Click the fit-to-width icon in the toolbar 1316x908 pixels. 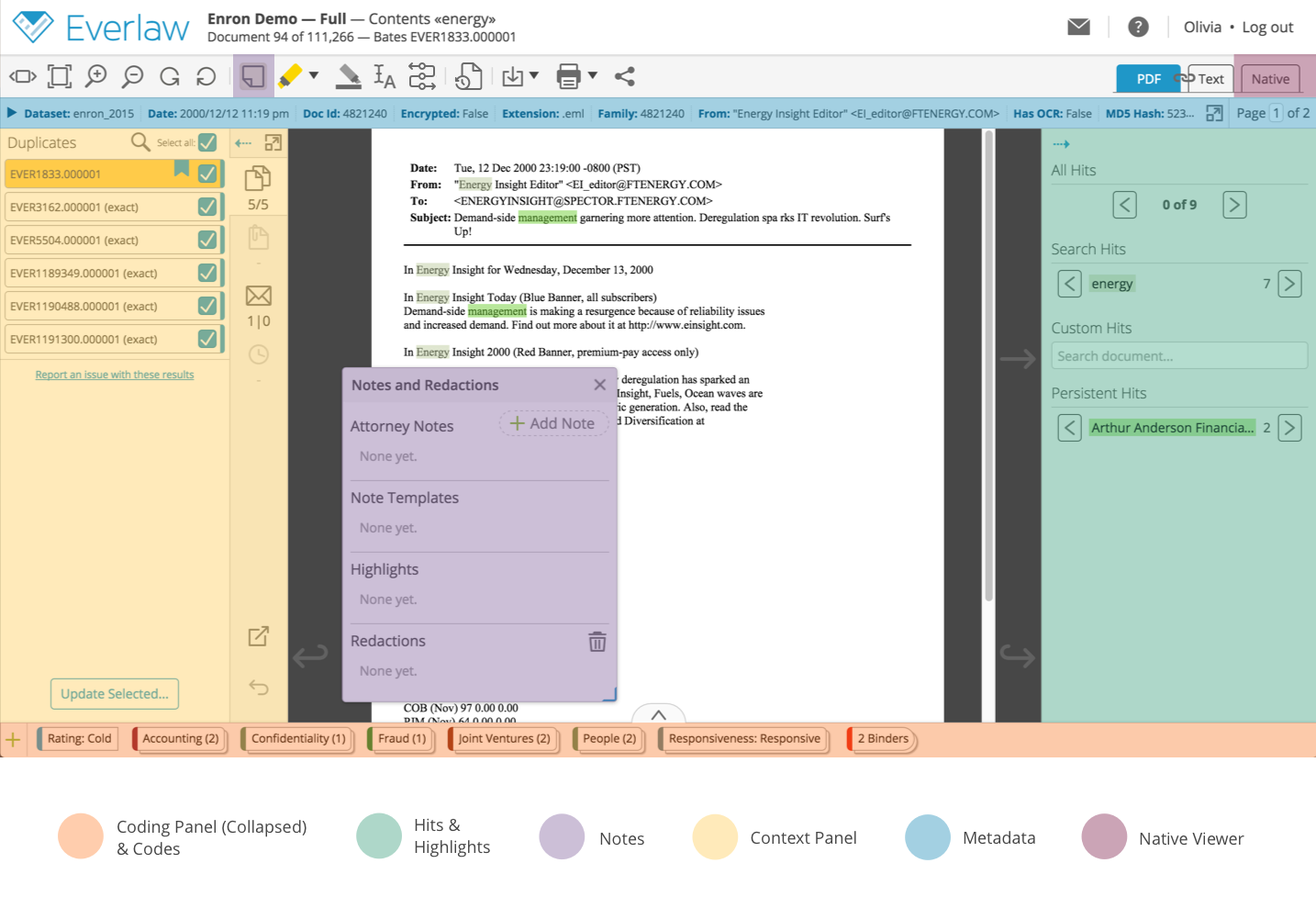pos(22,77)
